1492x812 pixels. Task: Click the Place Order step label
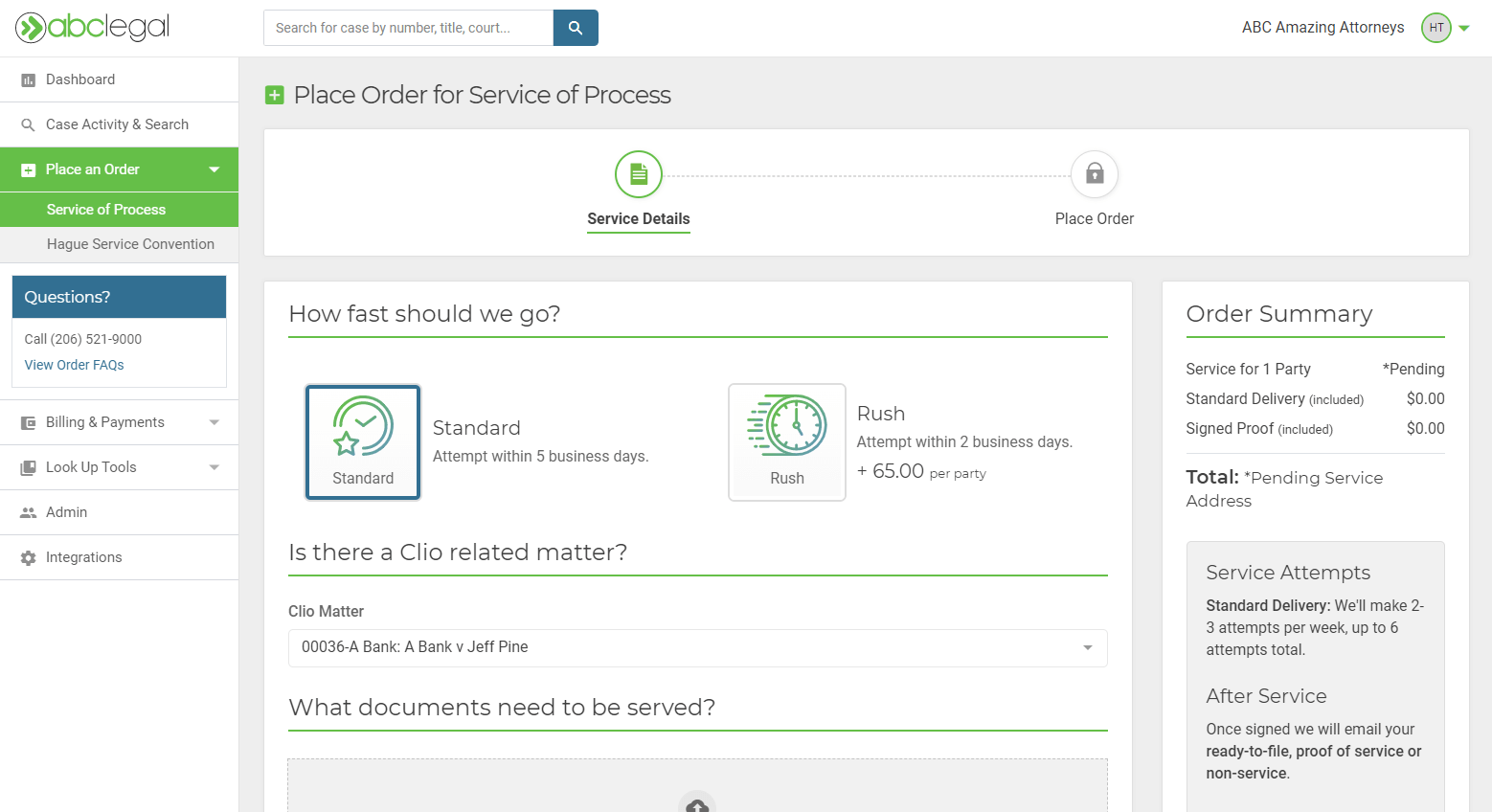point(1095,219)
